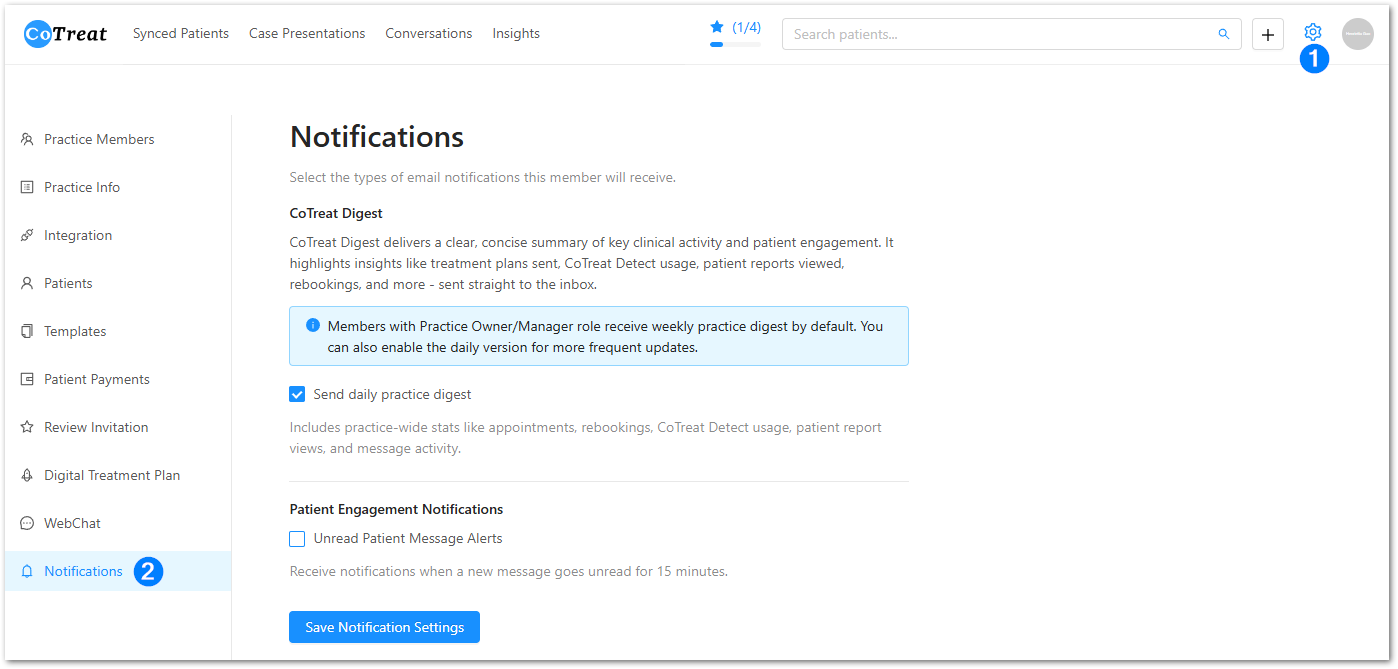Enable Unread Patient Message Alerts checkbox
Viewport: 1398px width, 669px height.
point(297,539)
